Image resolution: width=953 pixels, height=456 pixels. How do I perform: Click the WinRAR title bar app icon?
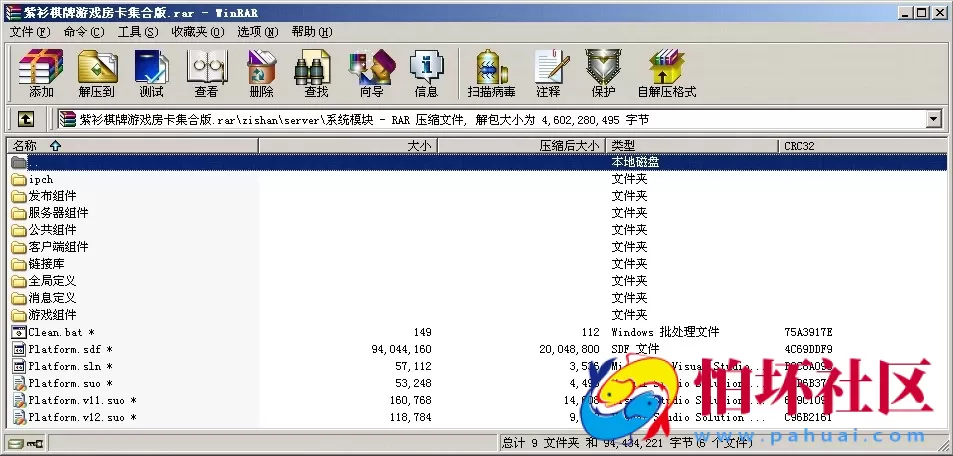[x=12, y=12]
